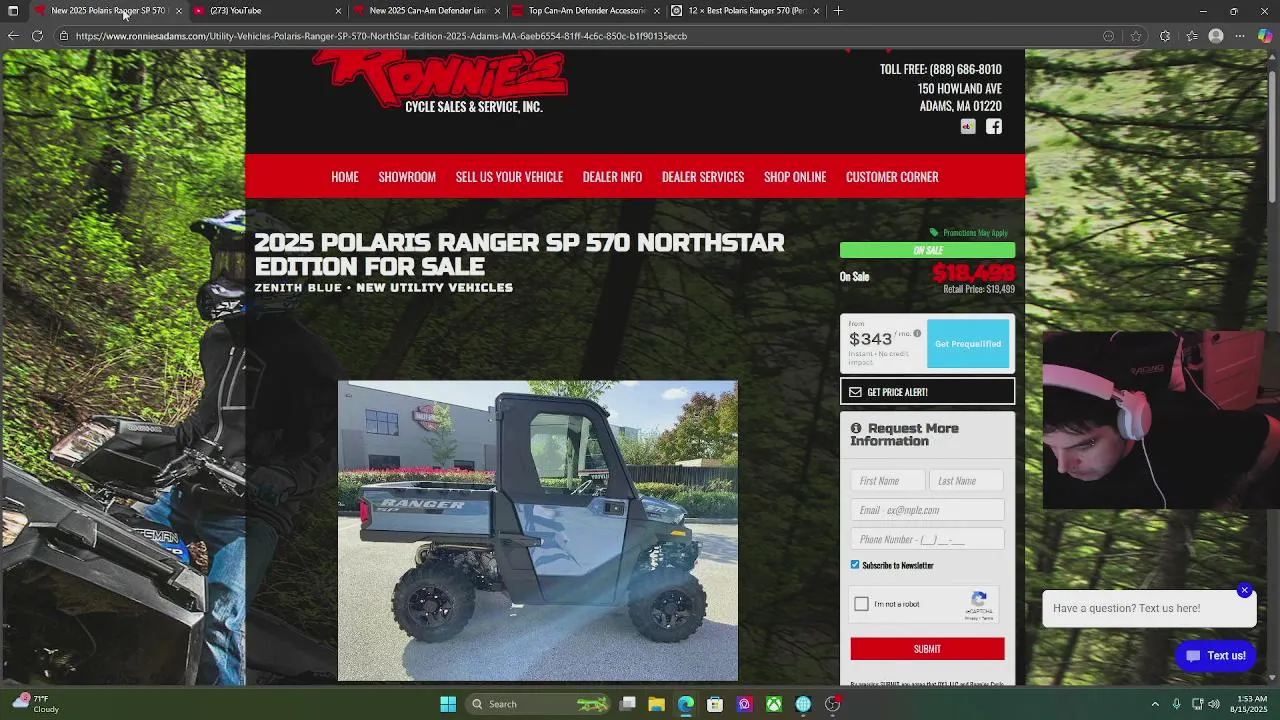
Task: Open the volume icon in the system tray
Action: coord(1214,704)
